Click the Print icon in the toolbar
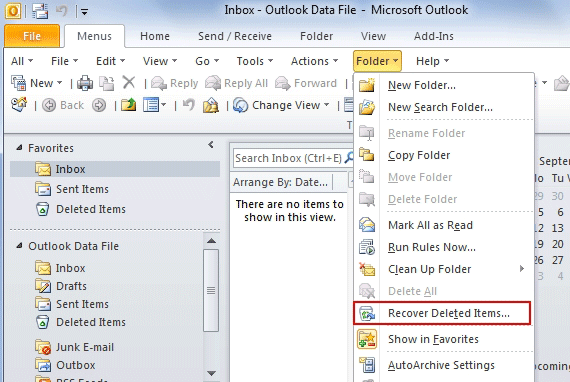570x382 pixels. pos(85,83)
